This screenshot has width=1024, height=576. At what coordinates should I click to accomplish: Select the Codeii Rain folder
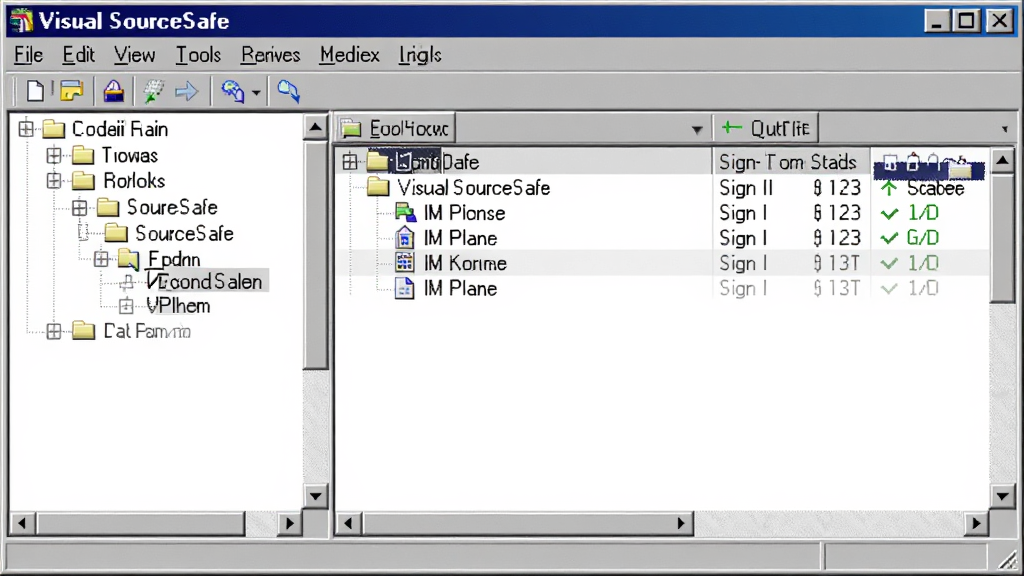(120, 129)
